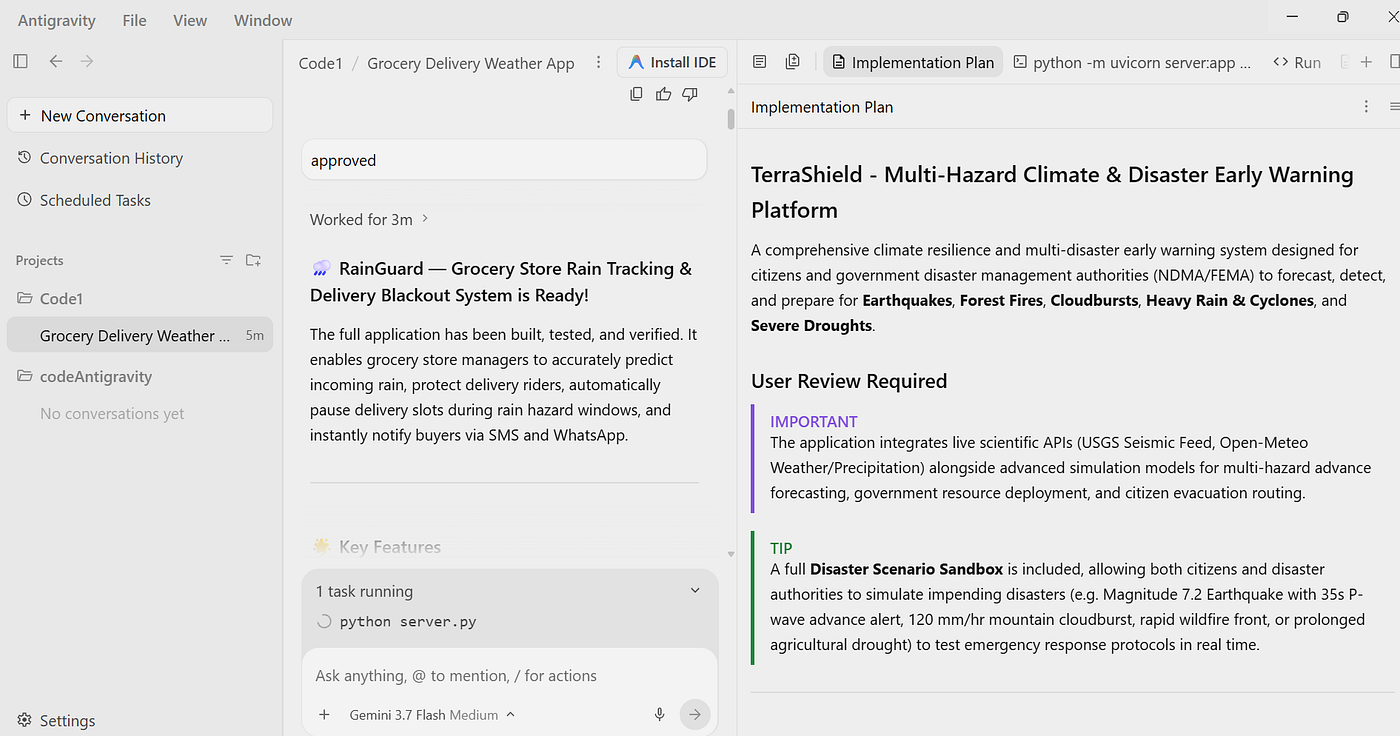1400x736 pixels.
Task: Open the View menu
Action: click(190, 20)
